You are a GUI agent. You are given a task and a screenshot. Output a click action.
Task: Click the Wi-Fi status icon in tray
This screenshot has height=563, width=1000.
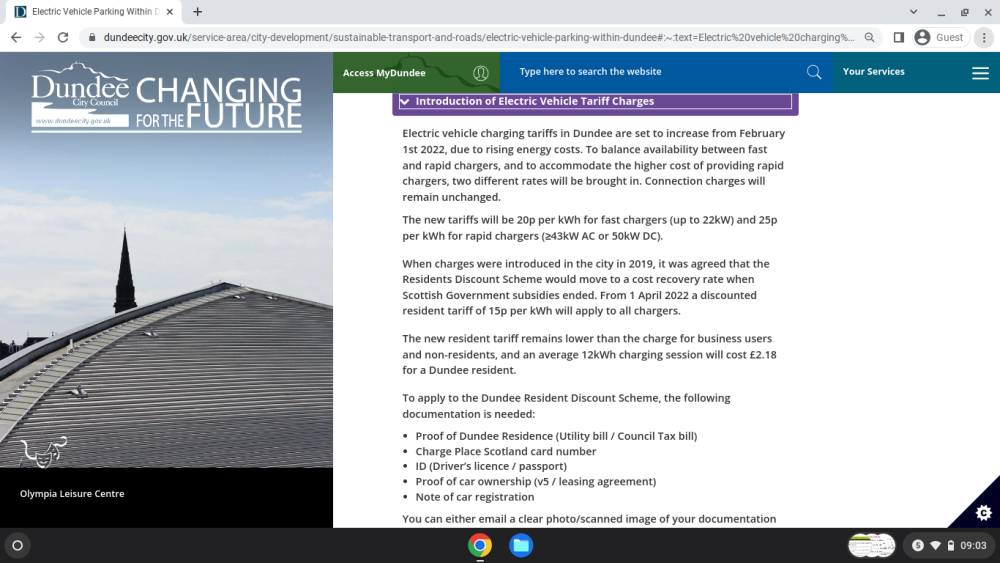coord(936,545)
